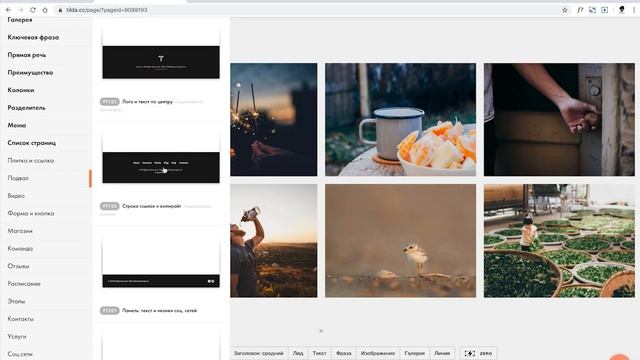Select the Прямая речь category

pyautogui.click(x=27, y=55)
